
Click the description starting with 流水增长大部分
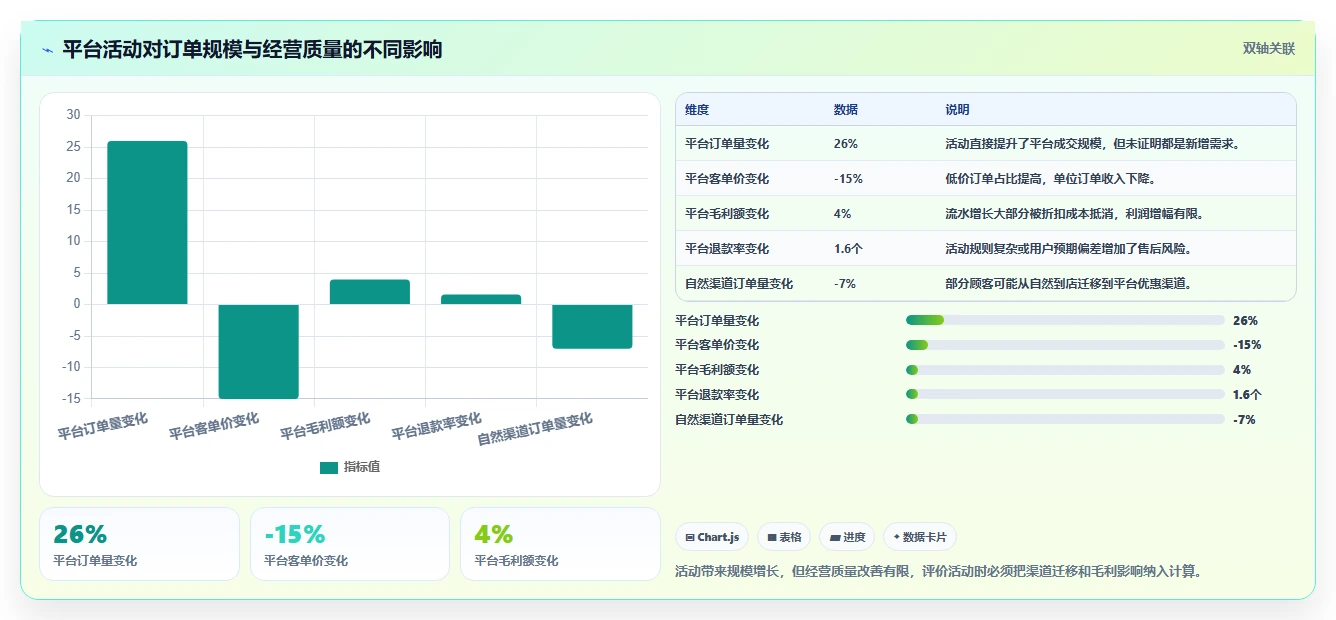coord(1074,214)
